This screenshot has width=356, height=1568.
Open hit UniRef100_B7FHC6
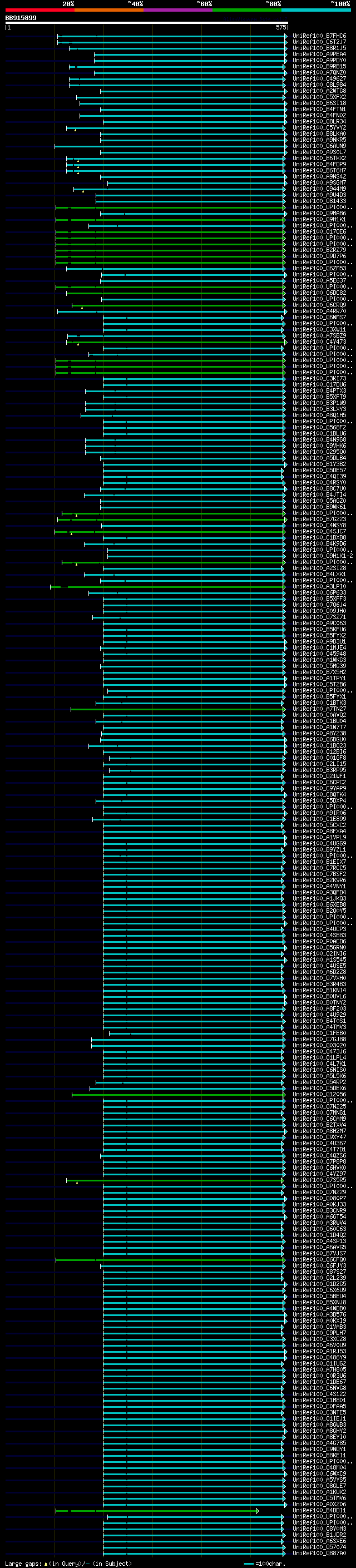point(319,36)
